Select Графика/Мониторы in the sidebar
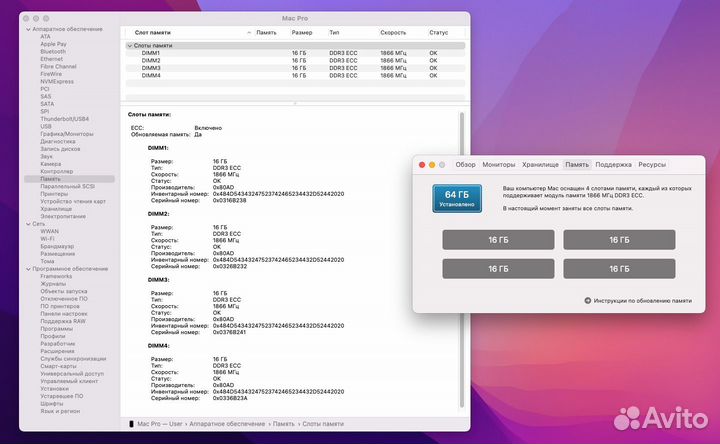Image resolution: width=720 pixels, height=444 pixels. pos(67,134)
